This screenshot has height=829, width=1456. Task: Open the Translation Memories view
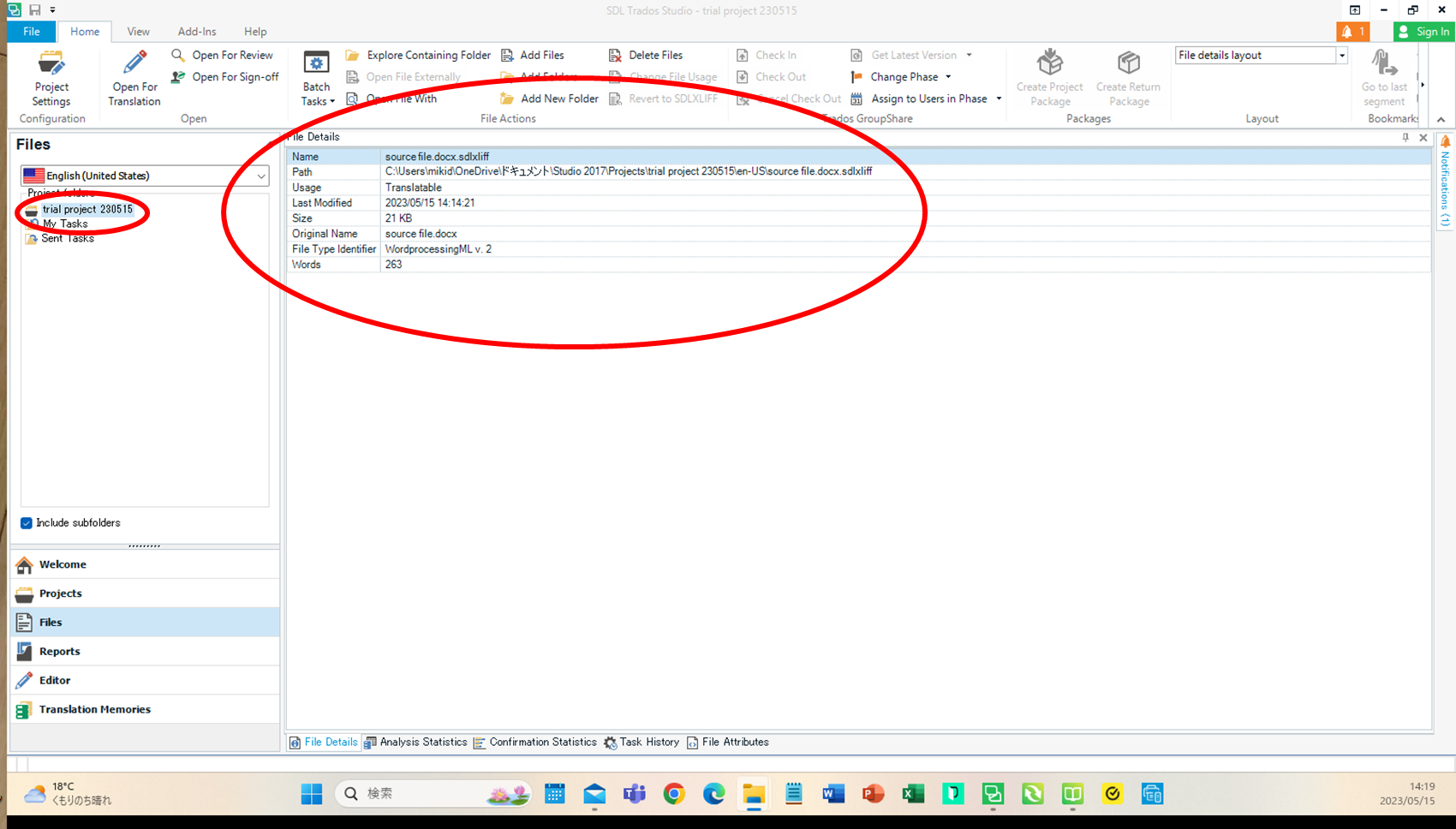(145, 710)
